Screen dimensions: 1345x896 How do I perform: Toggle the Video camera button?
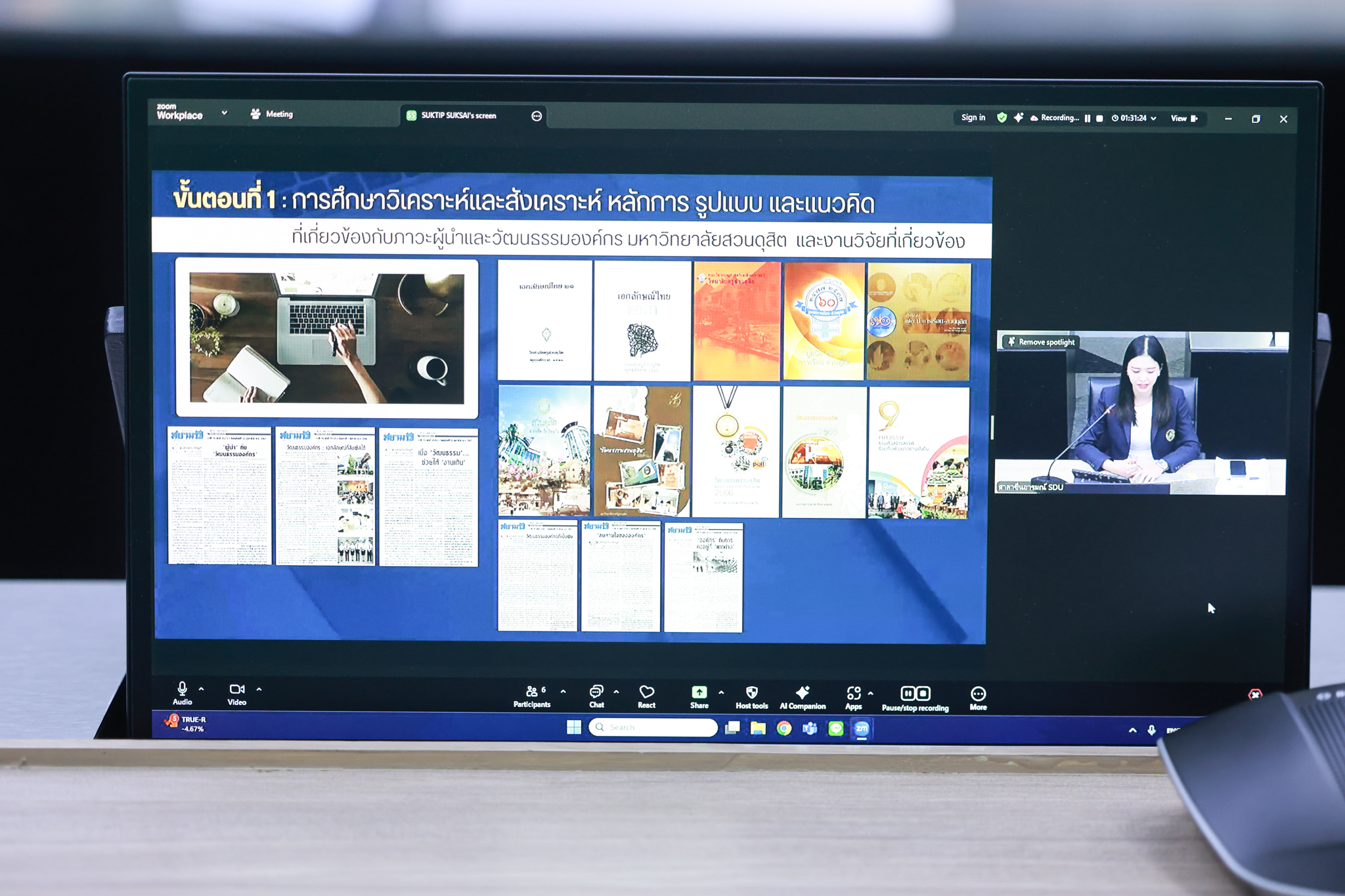[x=237, y=694]
